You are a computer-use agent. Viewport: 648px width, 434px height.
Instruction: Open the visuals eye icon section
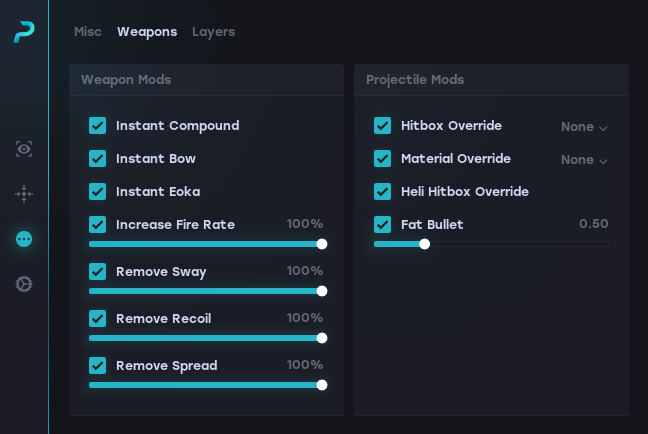[24, 149]
